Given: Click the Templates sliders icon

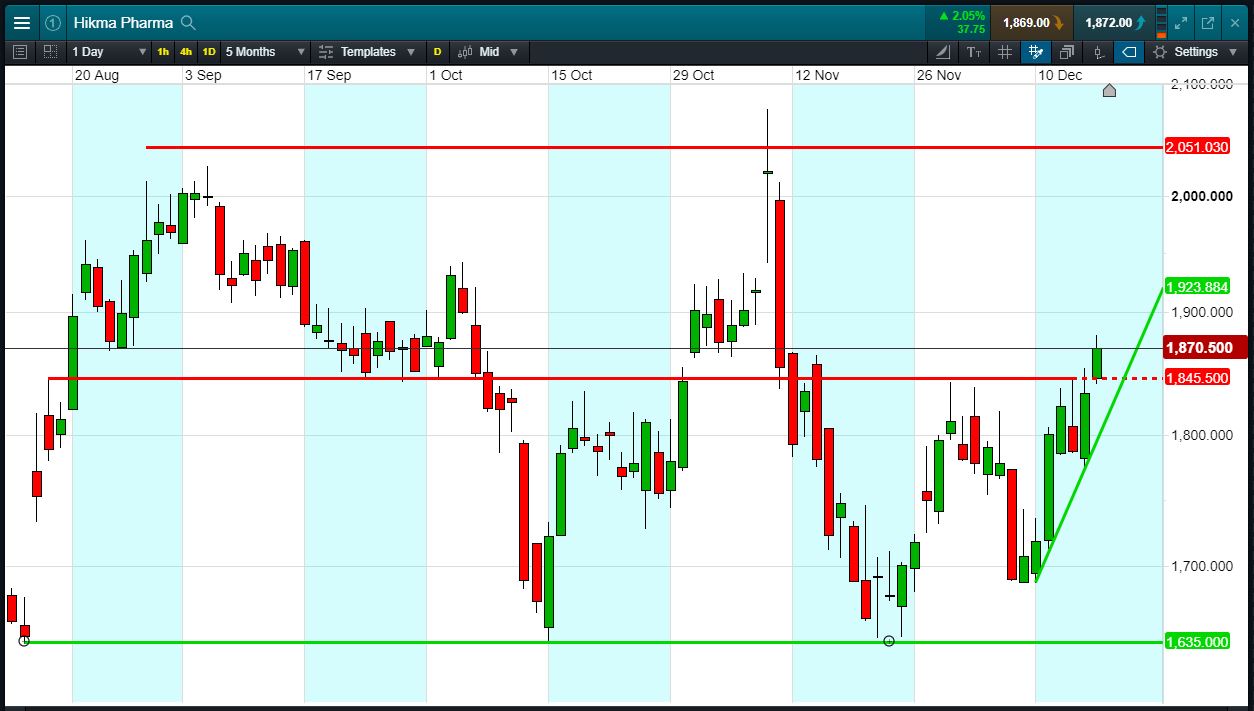Looking at the screenshot, I should click(326, 52).
